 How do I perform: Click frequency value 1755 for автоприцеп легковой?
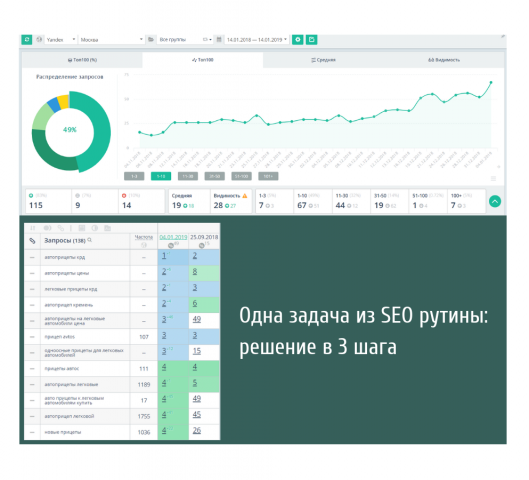(x=144, y=416)
